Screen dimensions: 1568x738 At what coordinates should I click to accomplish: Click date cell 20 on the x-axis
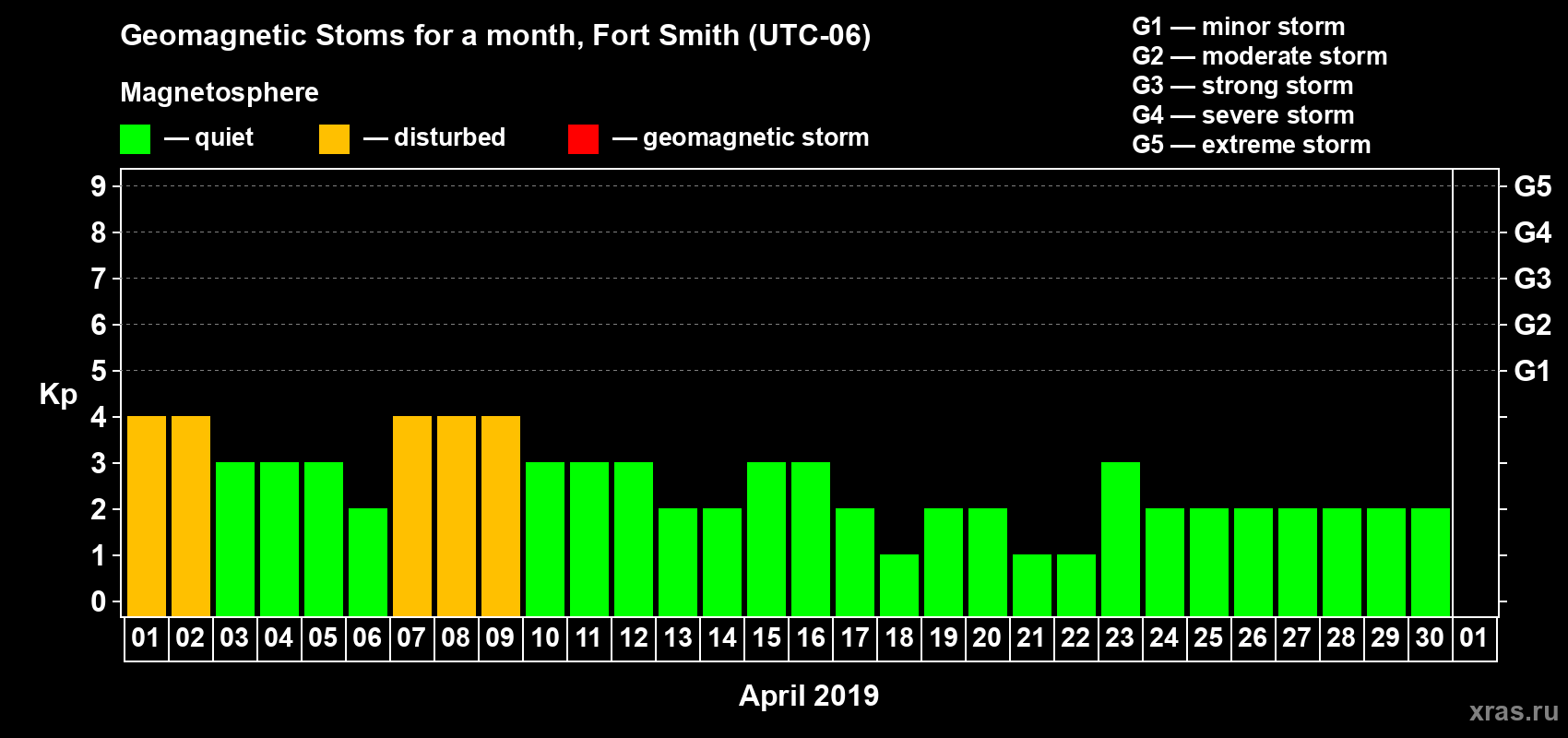tap(988, 638)
